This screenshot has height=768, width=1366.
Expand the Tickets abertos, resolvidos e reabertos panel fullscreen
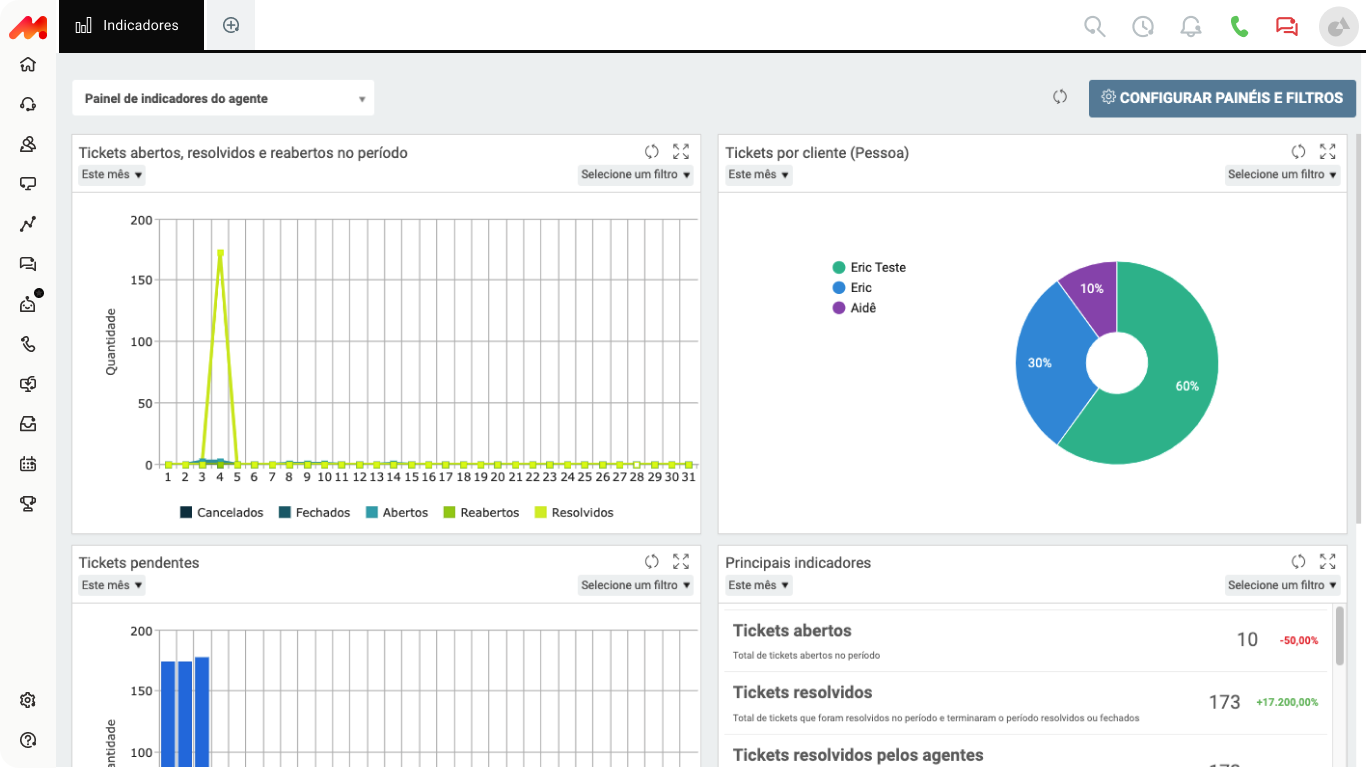point(681,152)
